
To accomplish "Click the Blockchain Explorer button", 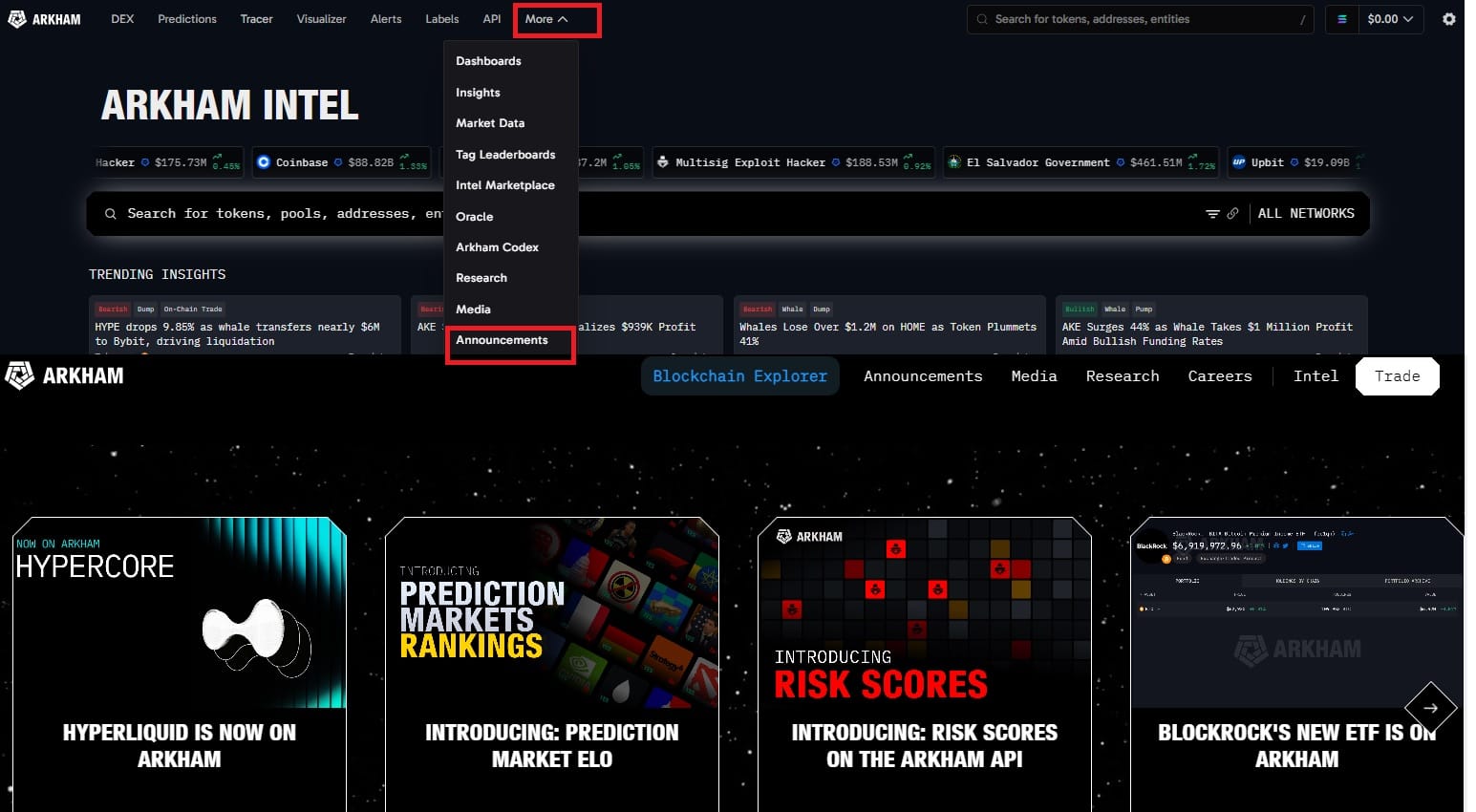I will 740,376.
